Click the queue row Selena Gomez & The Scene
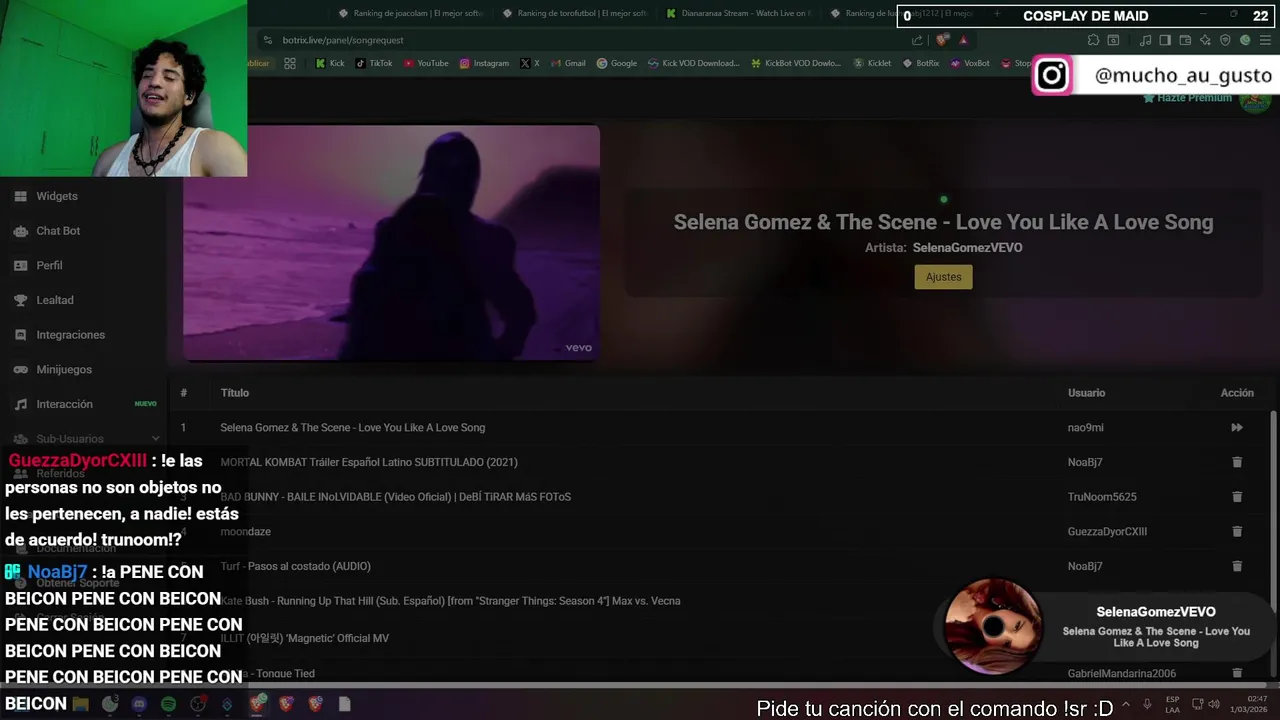This screenshot has width=1280, height=720. coord(720,427)
